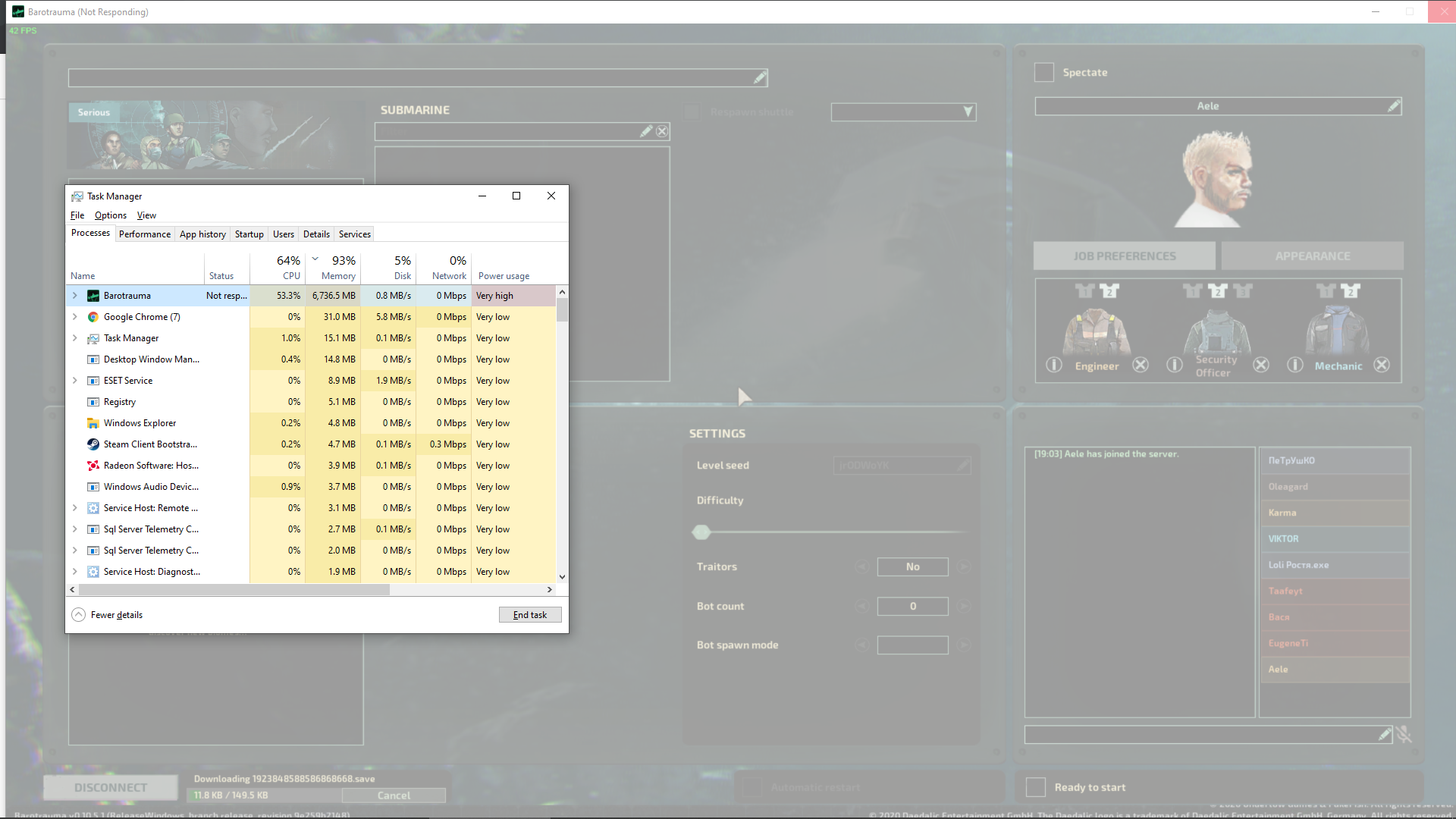Show info for Security Officer job

pos(1175,365)
